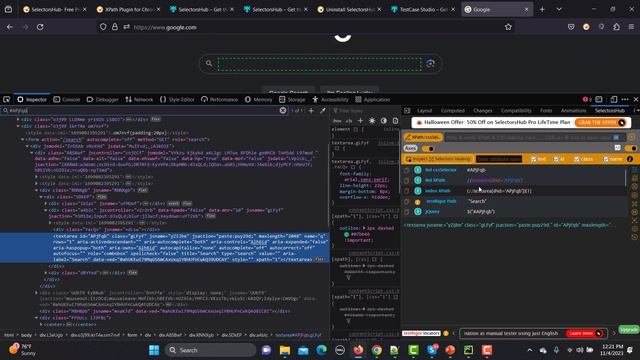The height and width of the screenshot is (360, 640).
Task: Toggle light color scheme simulation
Action: [x=372, y=121]
